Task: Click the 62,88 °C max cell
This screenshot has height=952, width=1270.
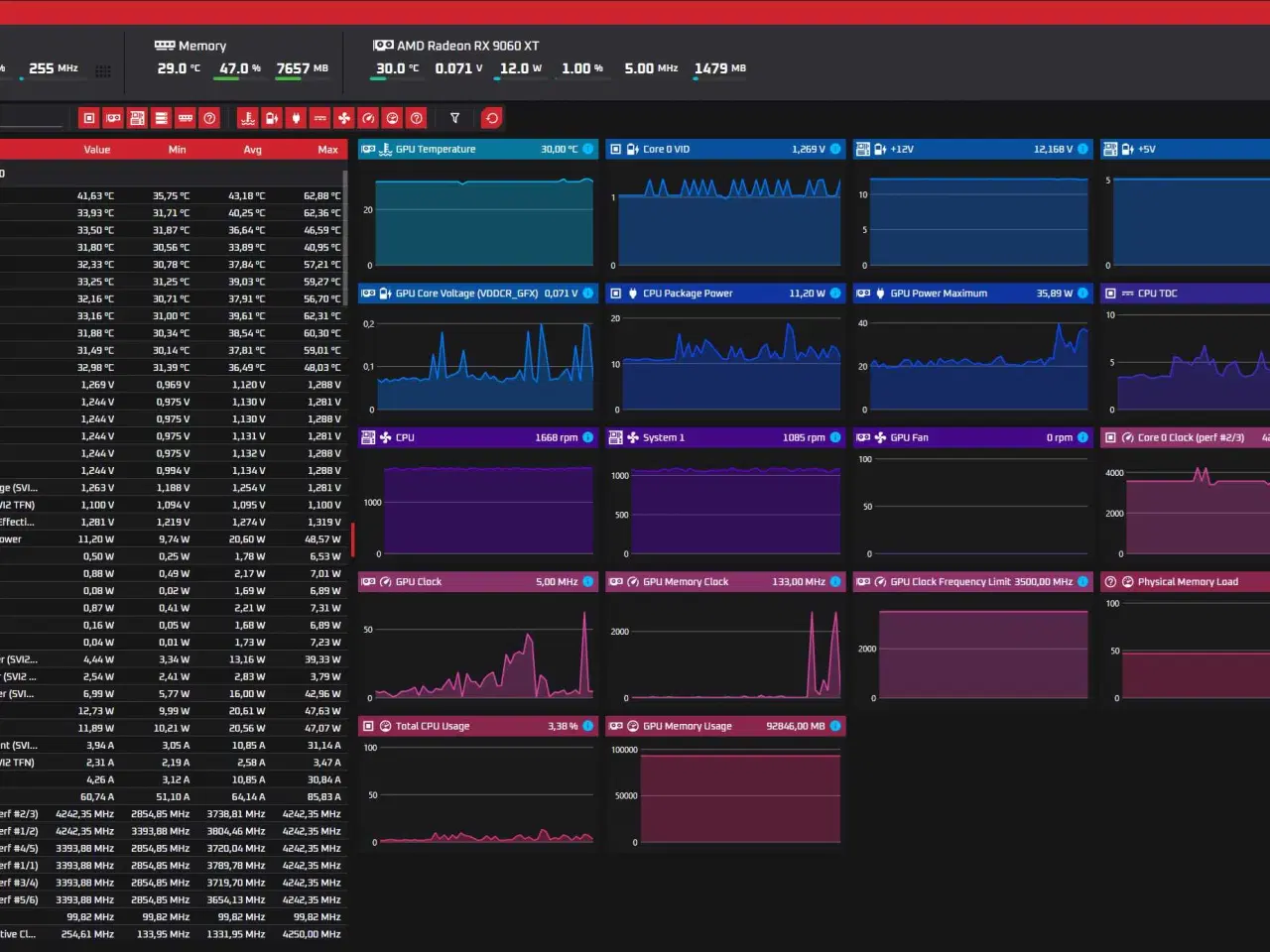Action: (322, 196)
